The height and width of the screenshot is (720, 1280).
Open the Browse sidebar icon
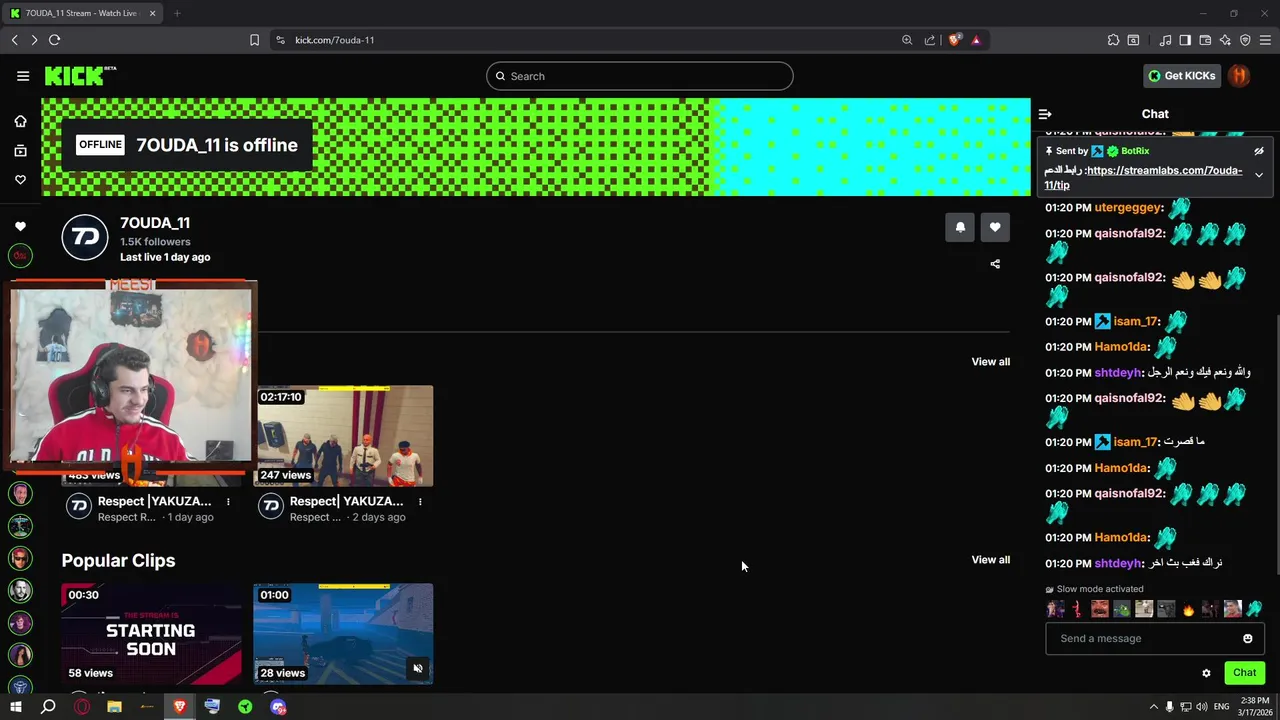click(x=20, y=151)
